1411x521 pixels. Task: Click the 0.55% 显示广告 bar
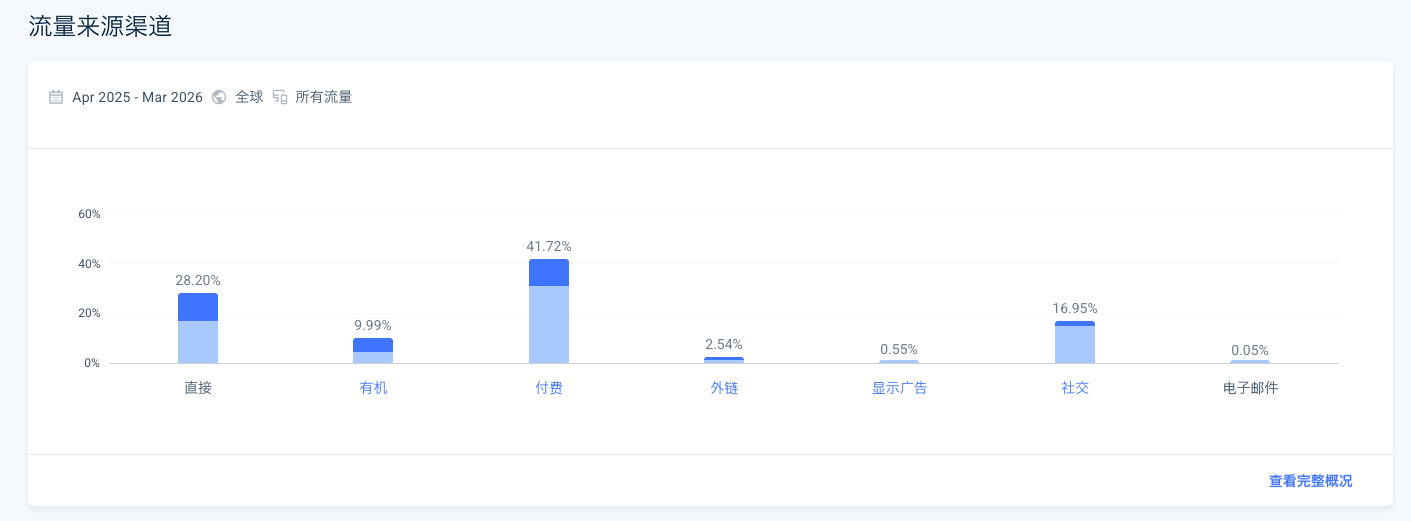(899, 362)
